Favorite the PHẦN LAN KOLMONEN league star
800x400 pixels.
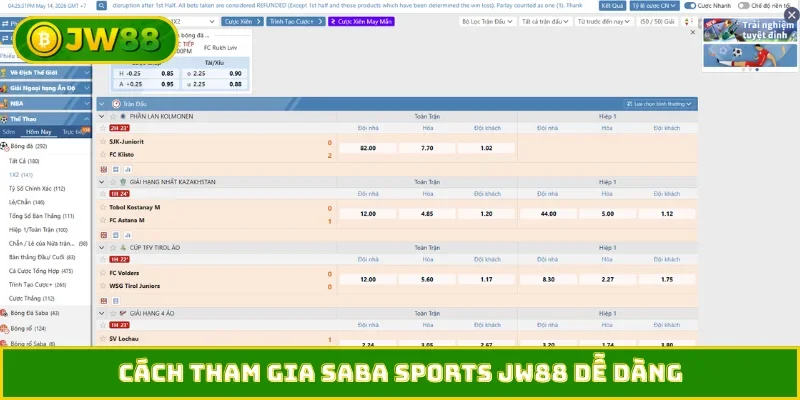click(x=113, y=116)
